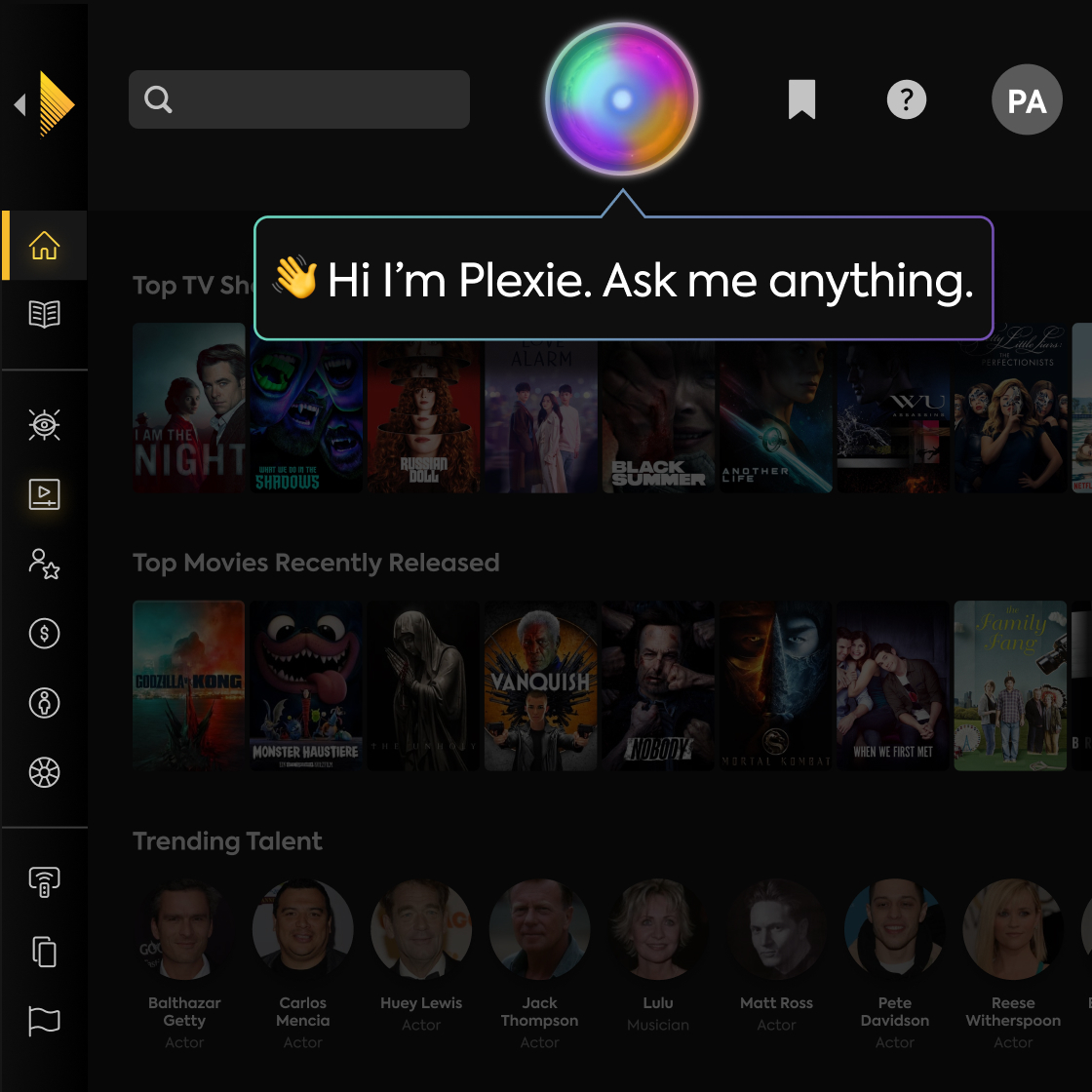Open The Unholy poster
The width and height of the screenshot is (1092, 1092).
[x=423, y=685]
